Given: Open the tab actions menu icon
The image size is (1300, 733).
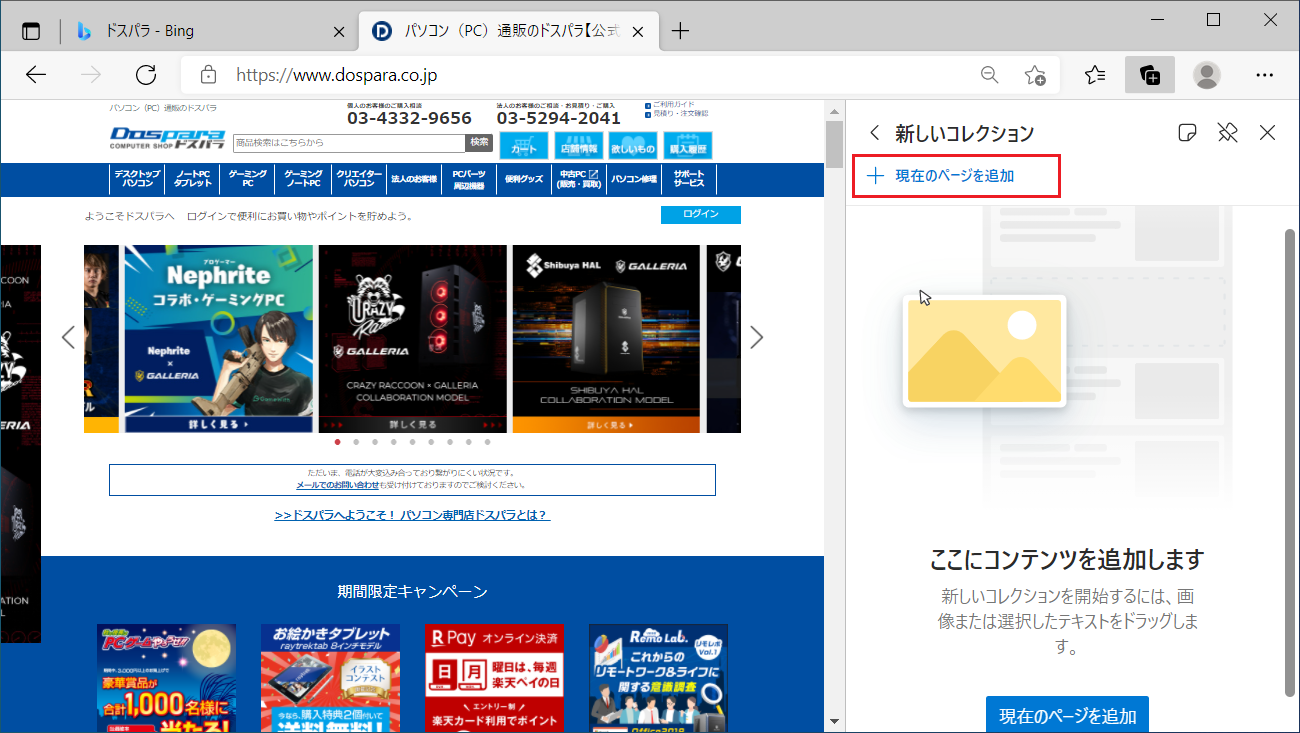Looking at the screenshot, I should coord(31,31).
